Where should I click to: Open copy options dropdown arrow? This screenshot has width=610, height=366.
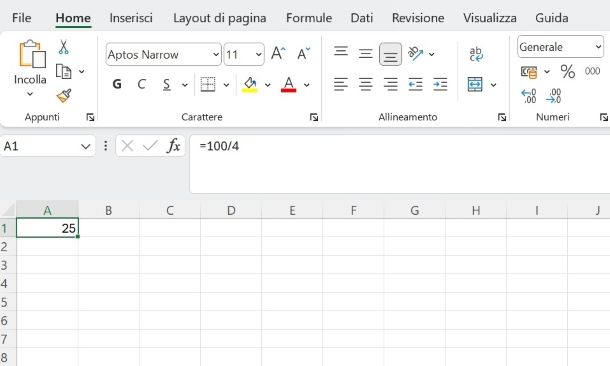pos(82,72)
